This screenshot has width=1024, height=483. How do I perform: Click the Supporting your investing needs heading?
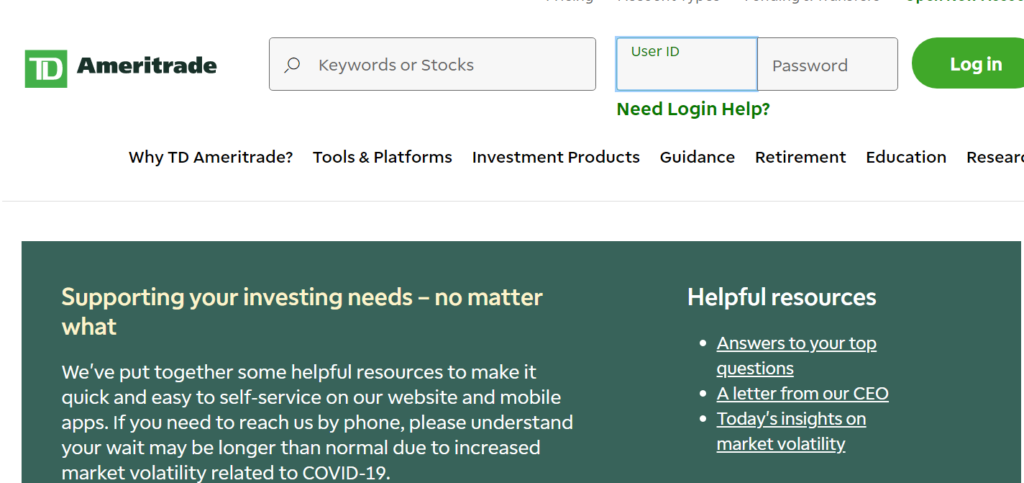coord(302,311)
